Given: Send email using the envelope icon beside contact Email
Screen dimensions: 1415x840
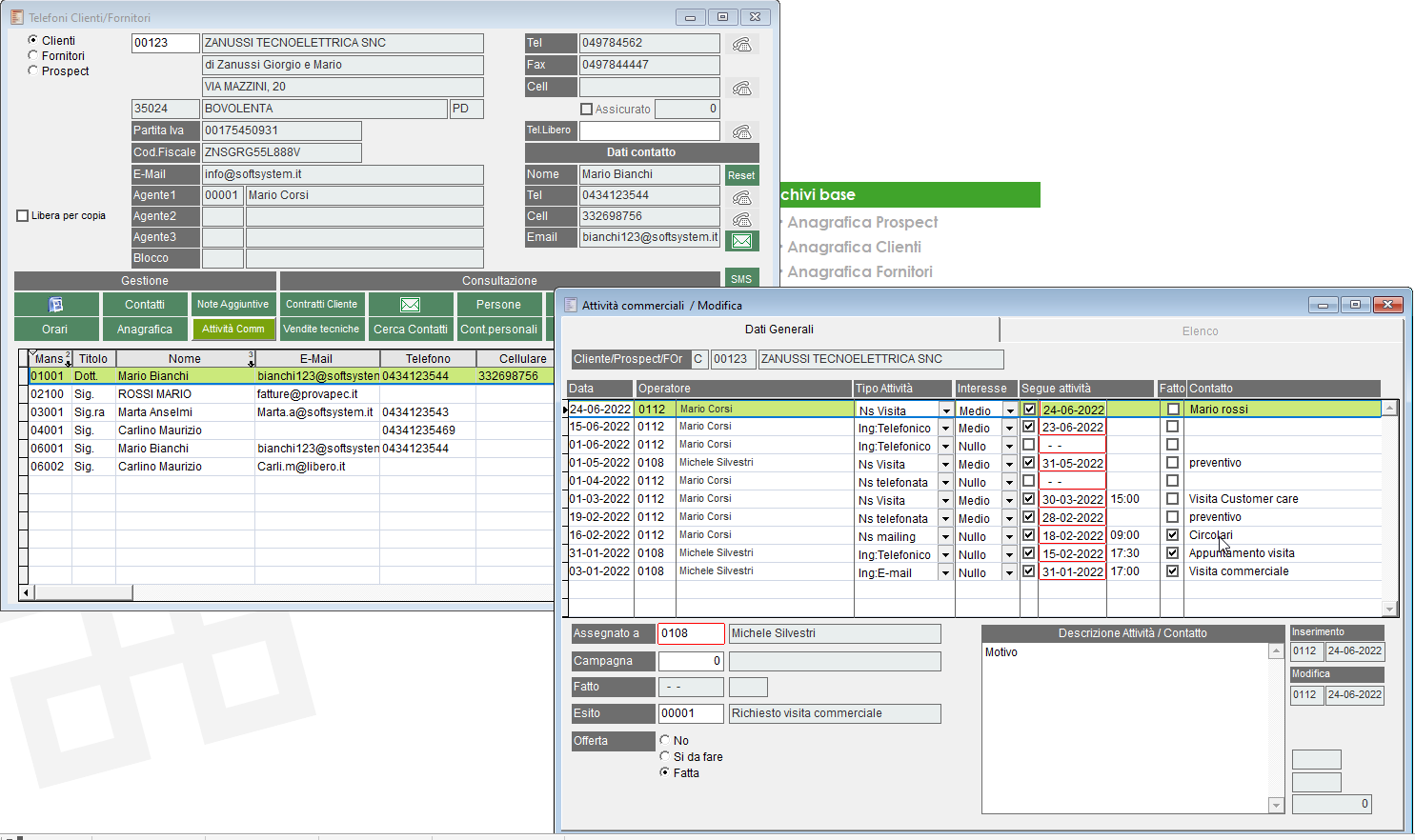Looking at the screenshot, I should (x=741, y=240).
